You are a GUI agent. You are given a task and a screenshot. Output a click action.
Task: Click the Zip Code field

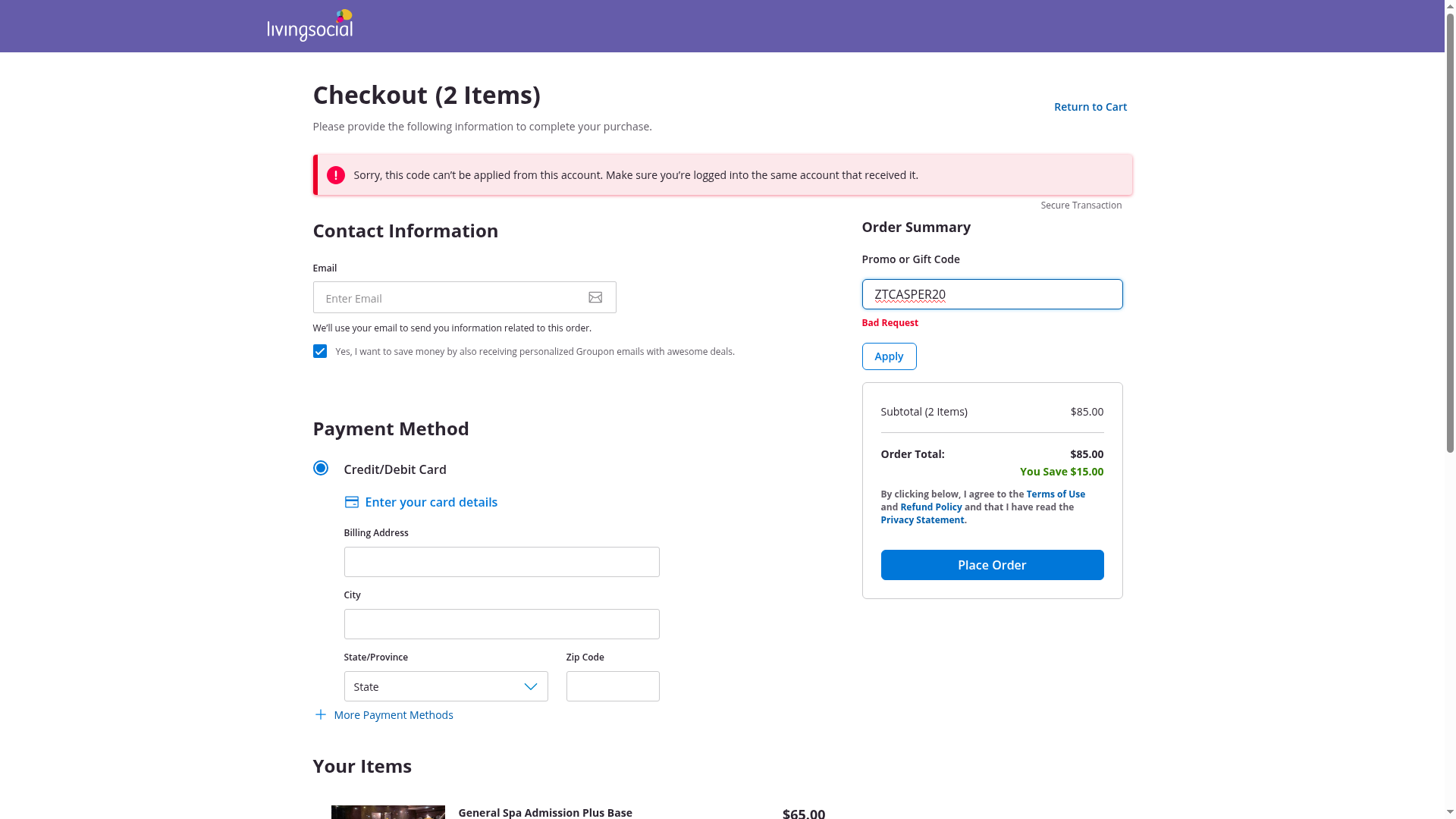[x=613, y=686]
